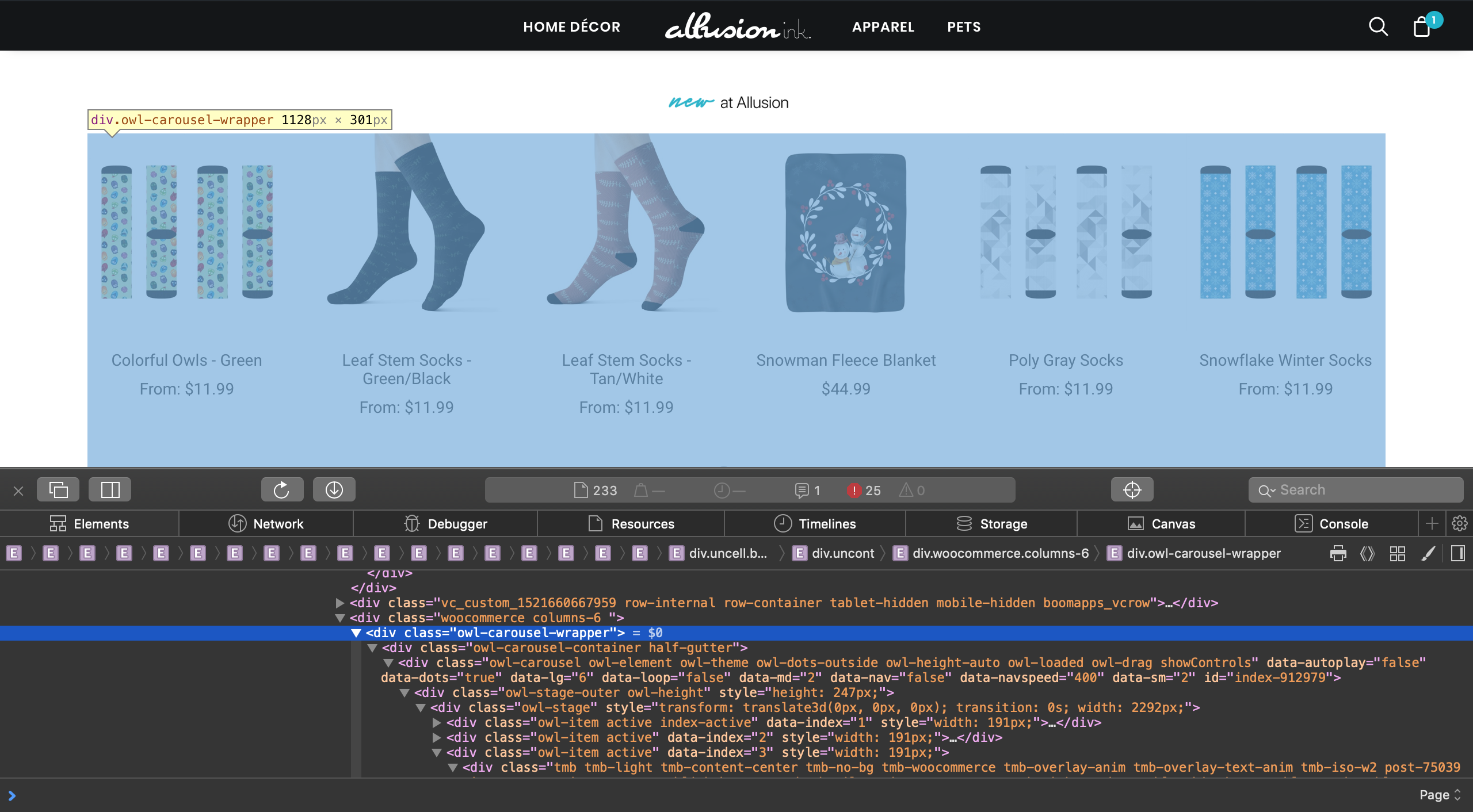
Task: Toggle the angle brackets shadow DOM icon
Action: point(1367,553)
